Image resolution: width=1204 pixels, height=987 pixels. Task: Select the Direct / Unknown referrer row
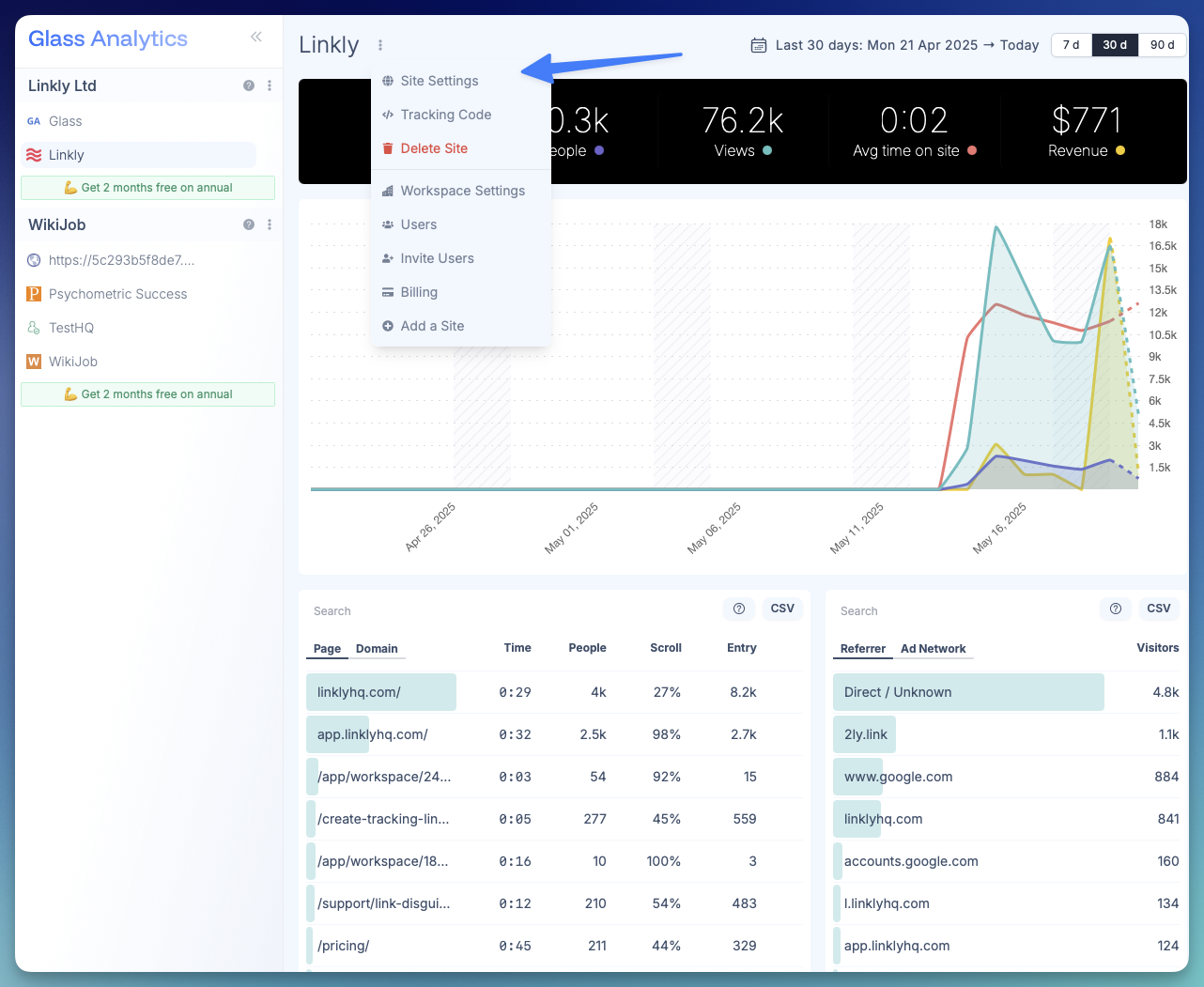point(1006,692)
